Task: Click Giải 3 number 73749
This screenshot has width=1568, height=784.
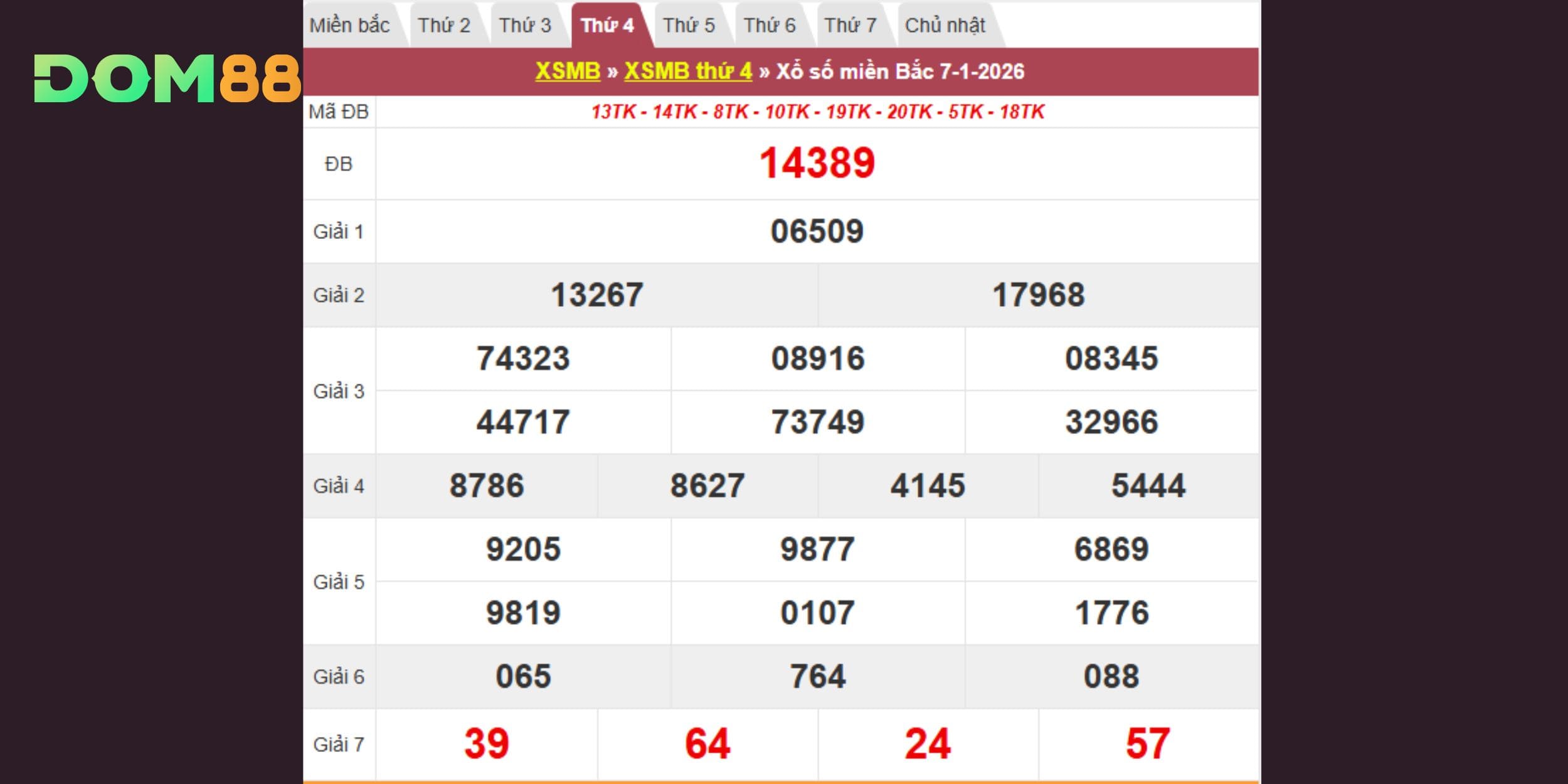Action: coord(817,421)
